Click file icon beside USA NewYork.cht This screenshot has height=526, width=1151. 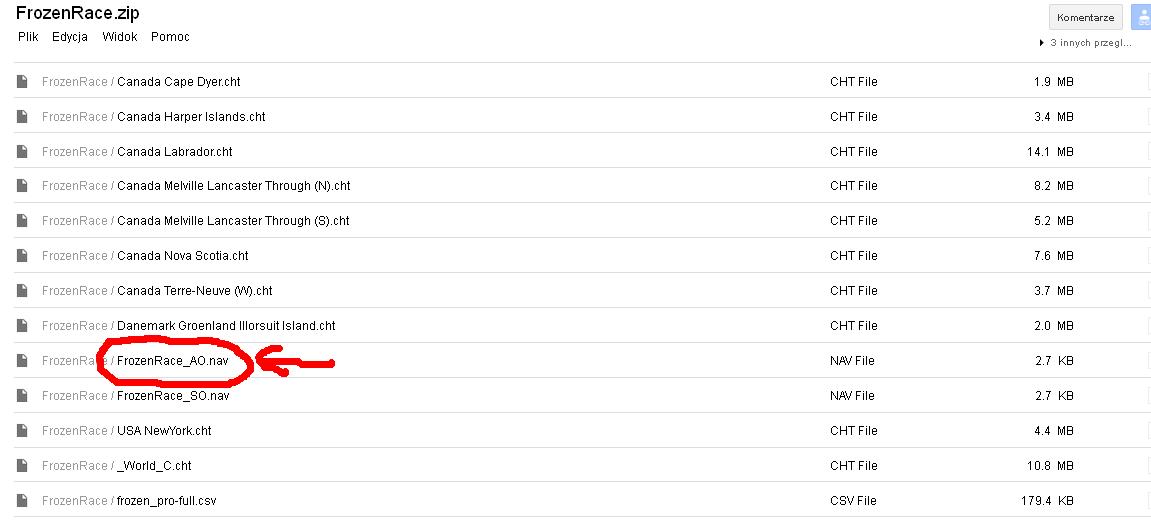tap(22, 431)
